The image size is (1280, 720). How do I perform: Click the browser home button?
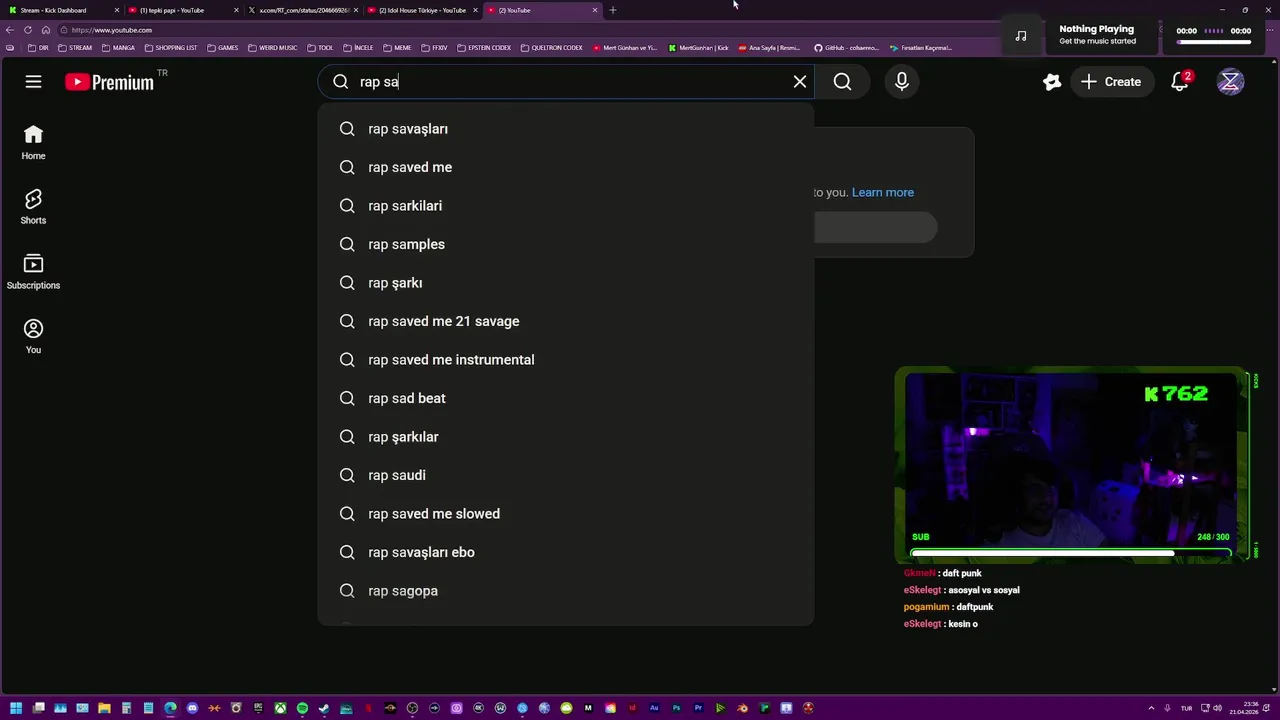45,30
